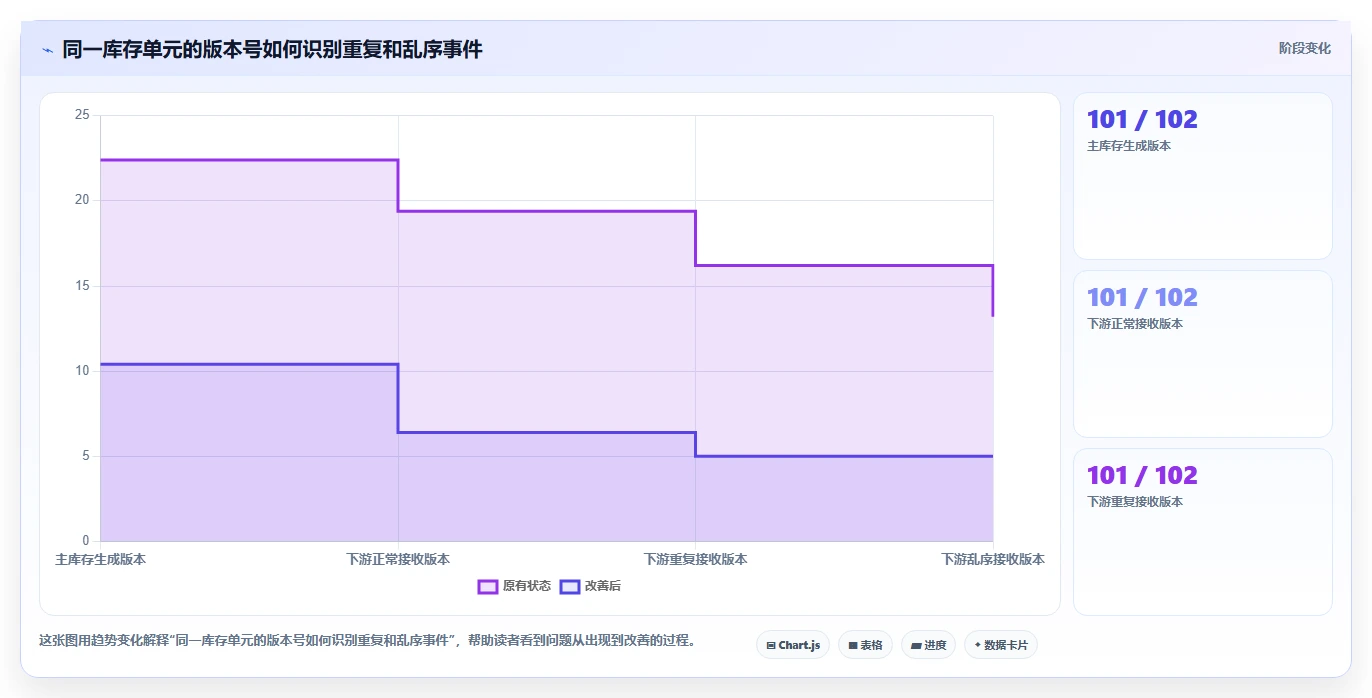Image resolution: width=1372 pixels, height=698 pixels.
Task: Click the 101 / 102 value above 下游重复接收版本
Action: [1142, 475]
